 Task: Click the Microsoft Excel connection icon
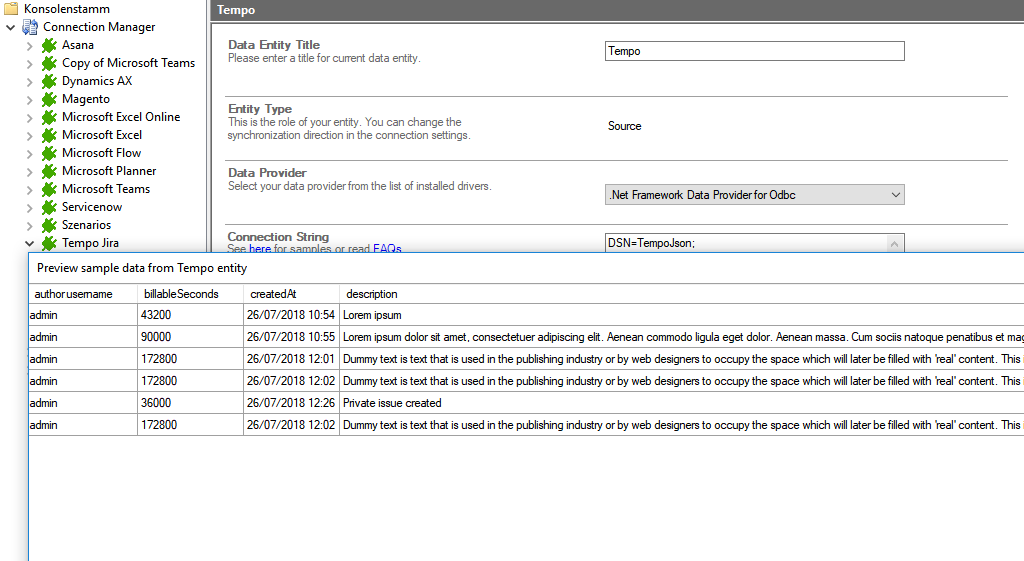click(49, 135)
